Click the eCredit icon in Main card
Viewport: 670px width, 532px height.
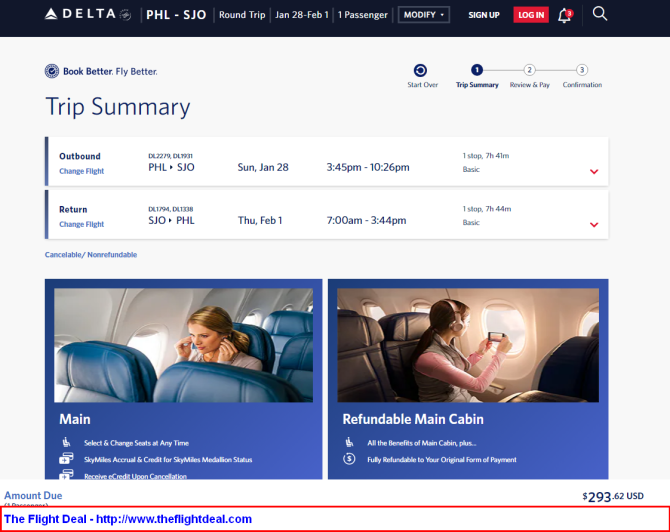[x=66, y=474]
